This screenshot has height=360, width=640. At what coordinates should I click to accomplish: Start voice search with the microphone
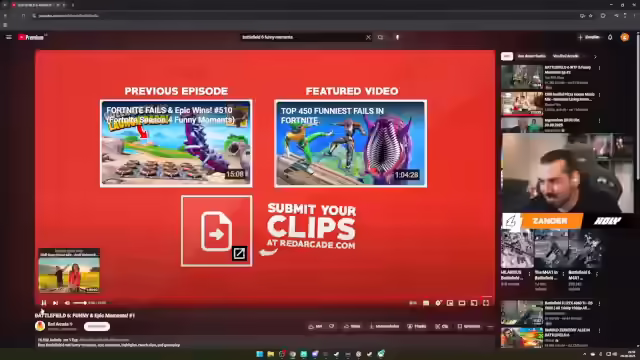pyautogui.click(x=397, y=37)
